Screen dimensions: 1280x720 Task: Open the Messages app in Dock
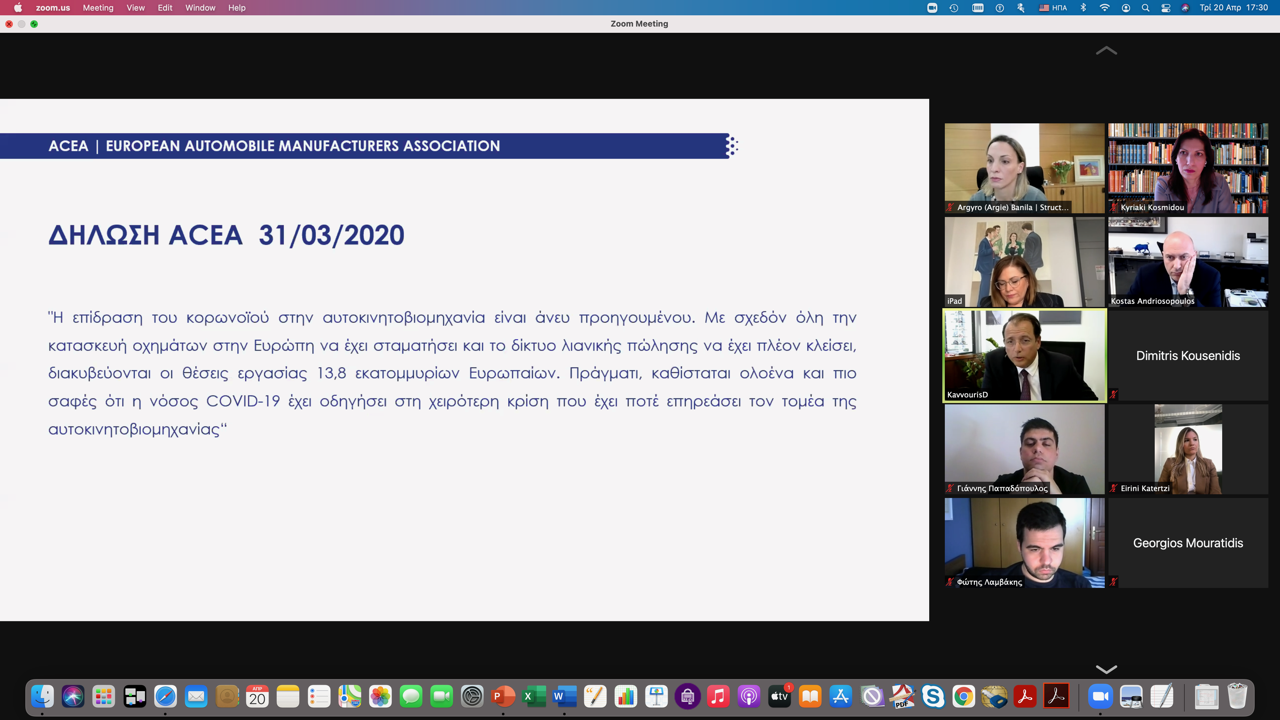click(411, 696)
